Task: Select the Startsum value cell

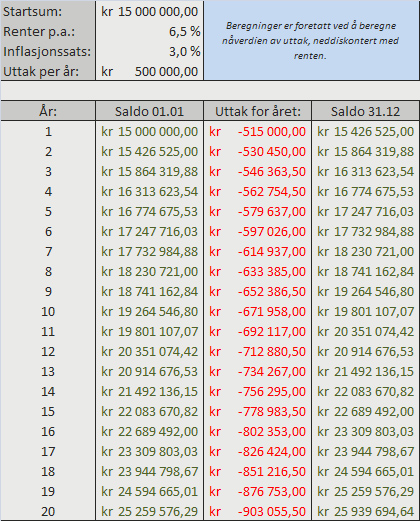Action: pos(149,11)
